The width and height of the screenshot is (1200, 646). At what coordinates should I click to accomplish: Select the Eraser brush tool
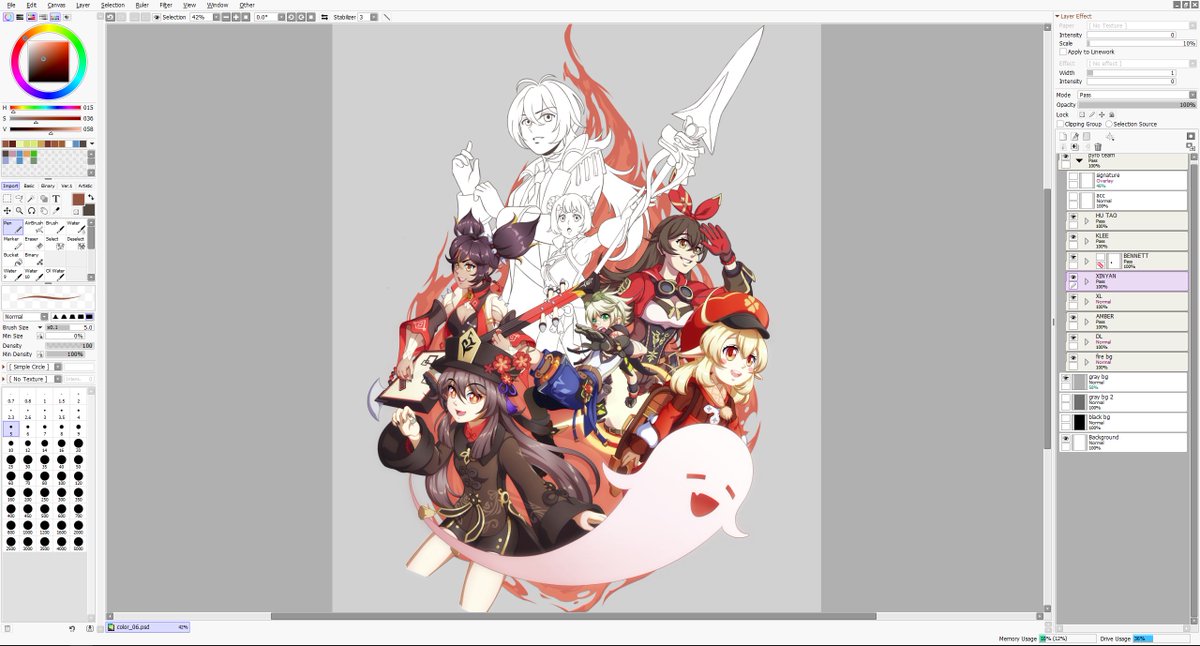(x=34, y=244)
